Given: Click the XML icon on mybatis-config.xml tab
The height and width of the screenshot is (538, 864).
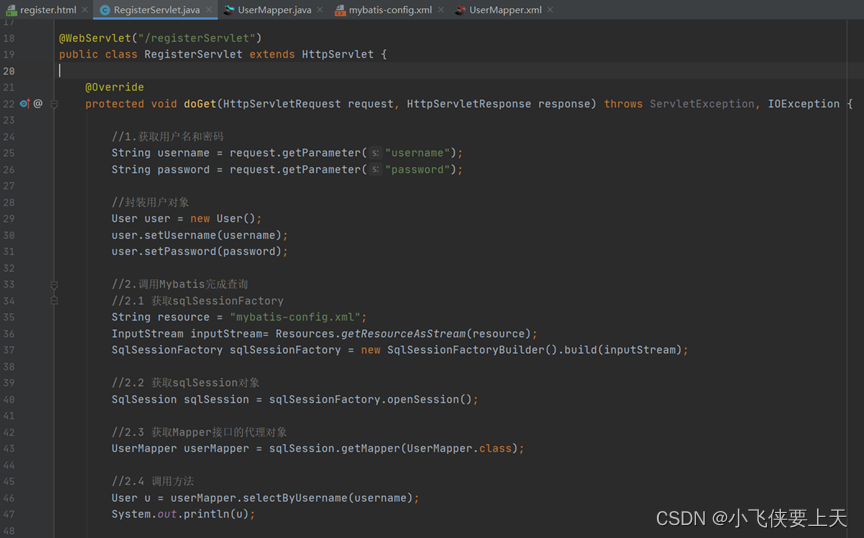Looking at the screenshot, I should tap(340, 10).
